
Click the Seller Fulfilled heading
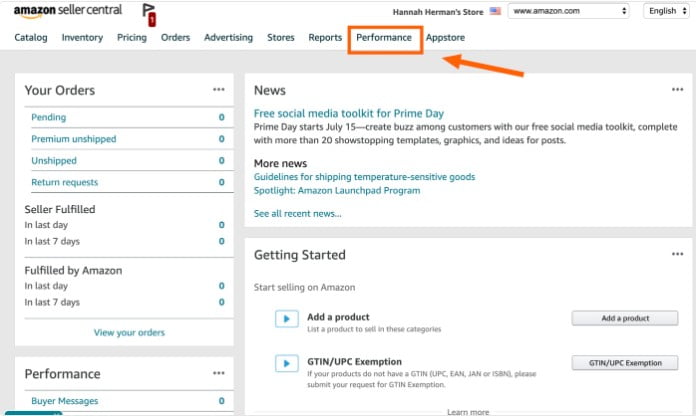60,209
